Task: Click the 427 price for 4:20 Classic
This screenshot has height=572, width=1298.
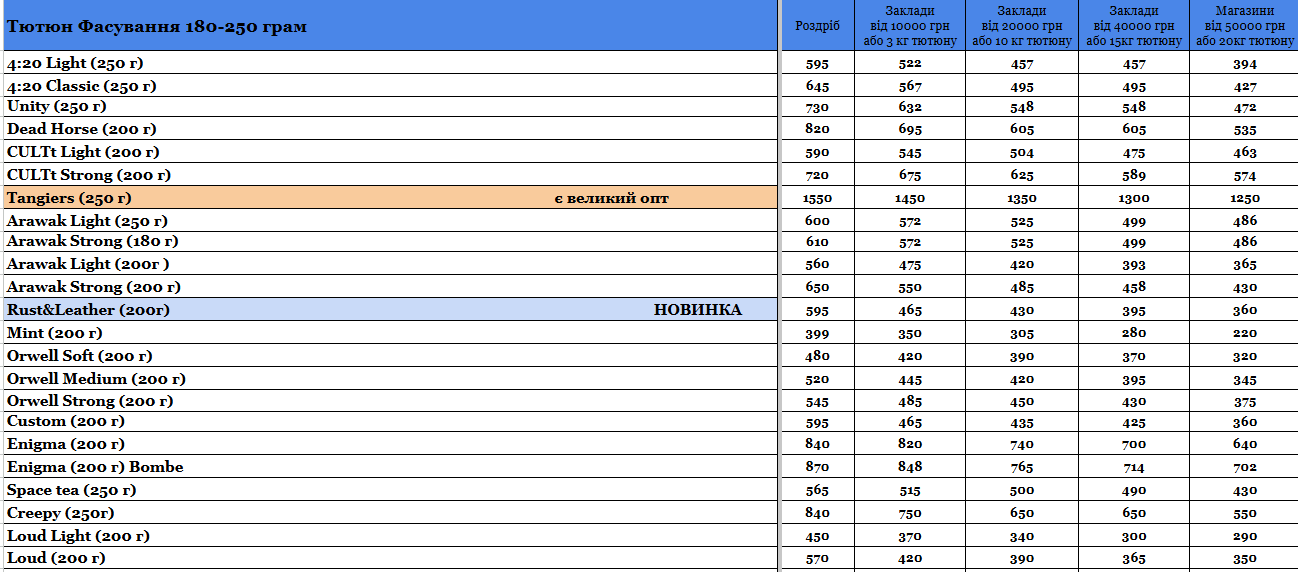Action: (x=1245, y=87)
